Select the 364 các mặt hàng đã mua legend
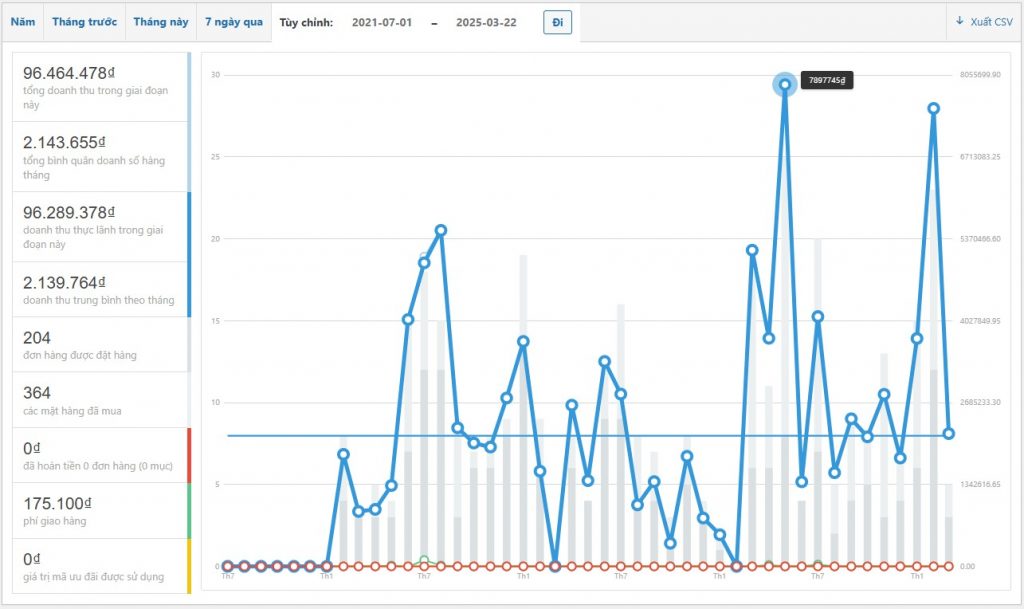The image size is (1024, 609). [x=98, y=400]
